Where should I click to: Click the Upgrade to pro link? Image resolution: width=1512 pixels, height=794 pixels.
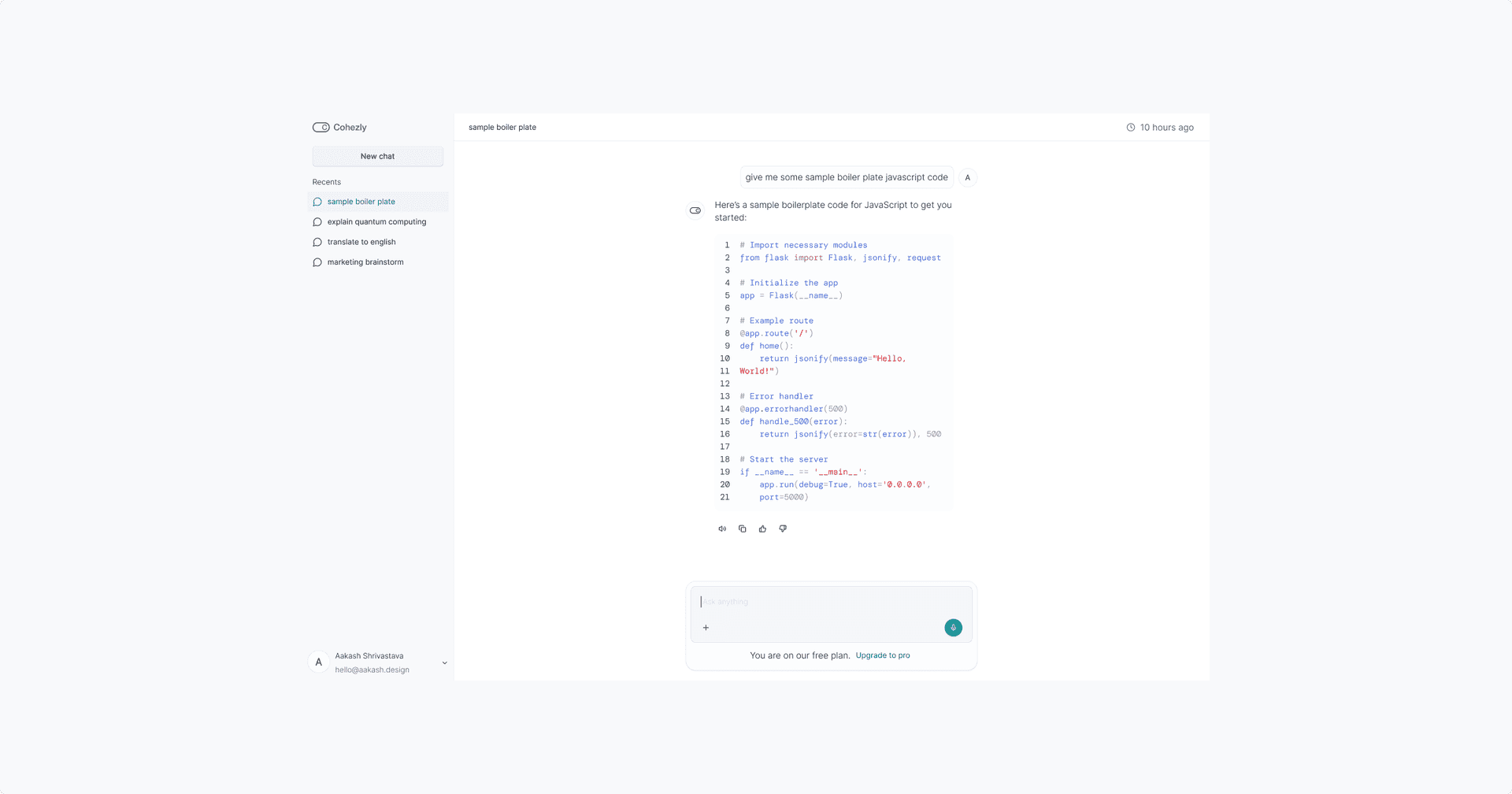883,655
